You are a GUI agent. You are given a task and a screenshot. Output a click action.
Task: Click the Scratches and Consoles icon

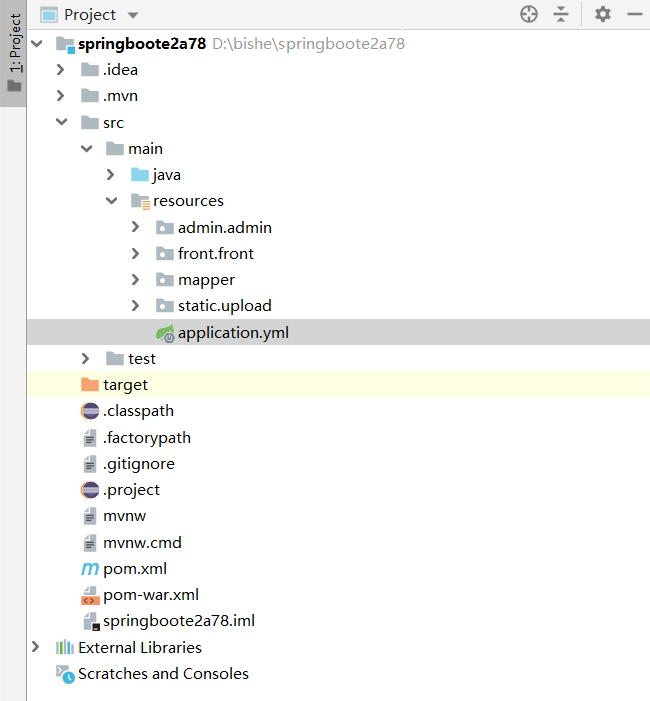(x=65, y=674)
